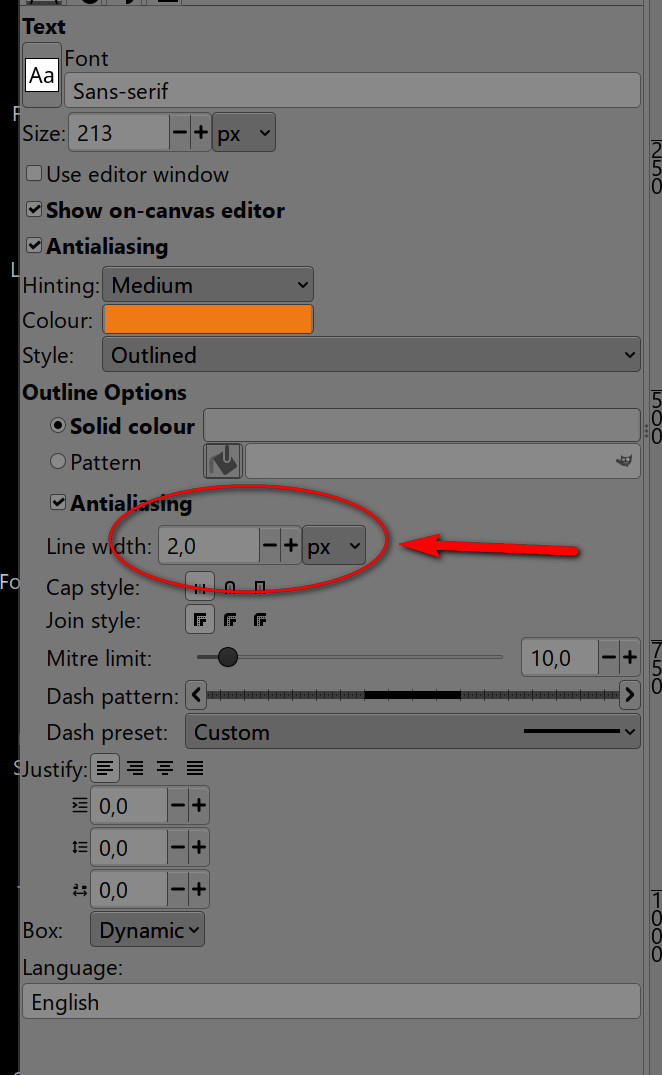Select the round cap style icon
The width and height of the screenshot is (662, 1075).
pos(230,587)
